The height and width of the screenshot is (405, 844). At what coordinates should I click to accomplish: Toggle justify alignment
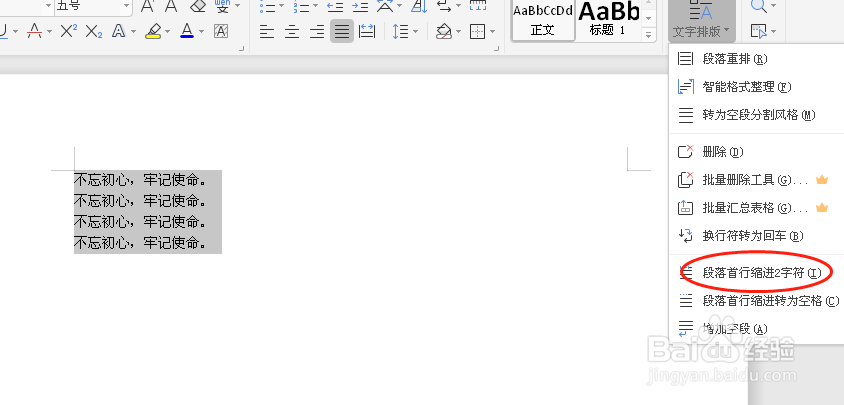point(342,31)
